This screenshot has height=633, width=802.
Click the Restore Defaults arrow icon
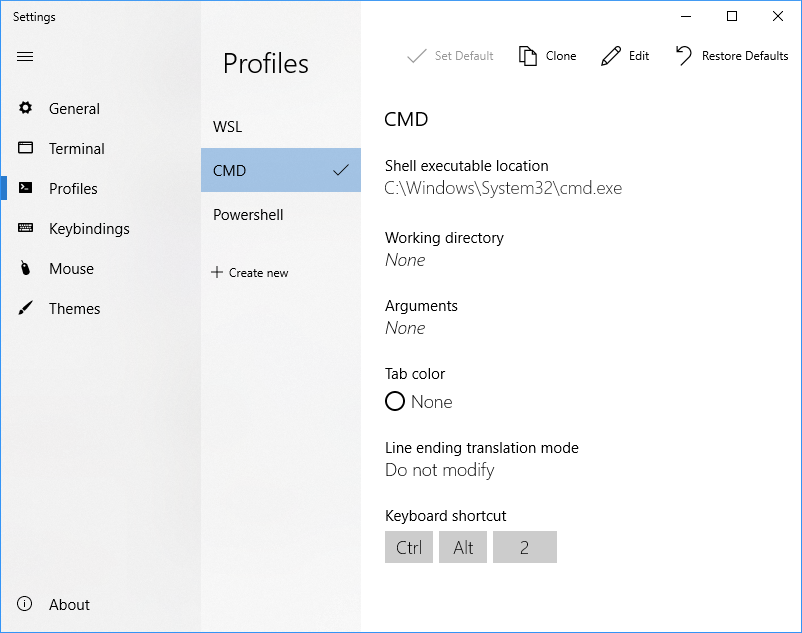tap(684, 56)
